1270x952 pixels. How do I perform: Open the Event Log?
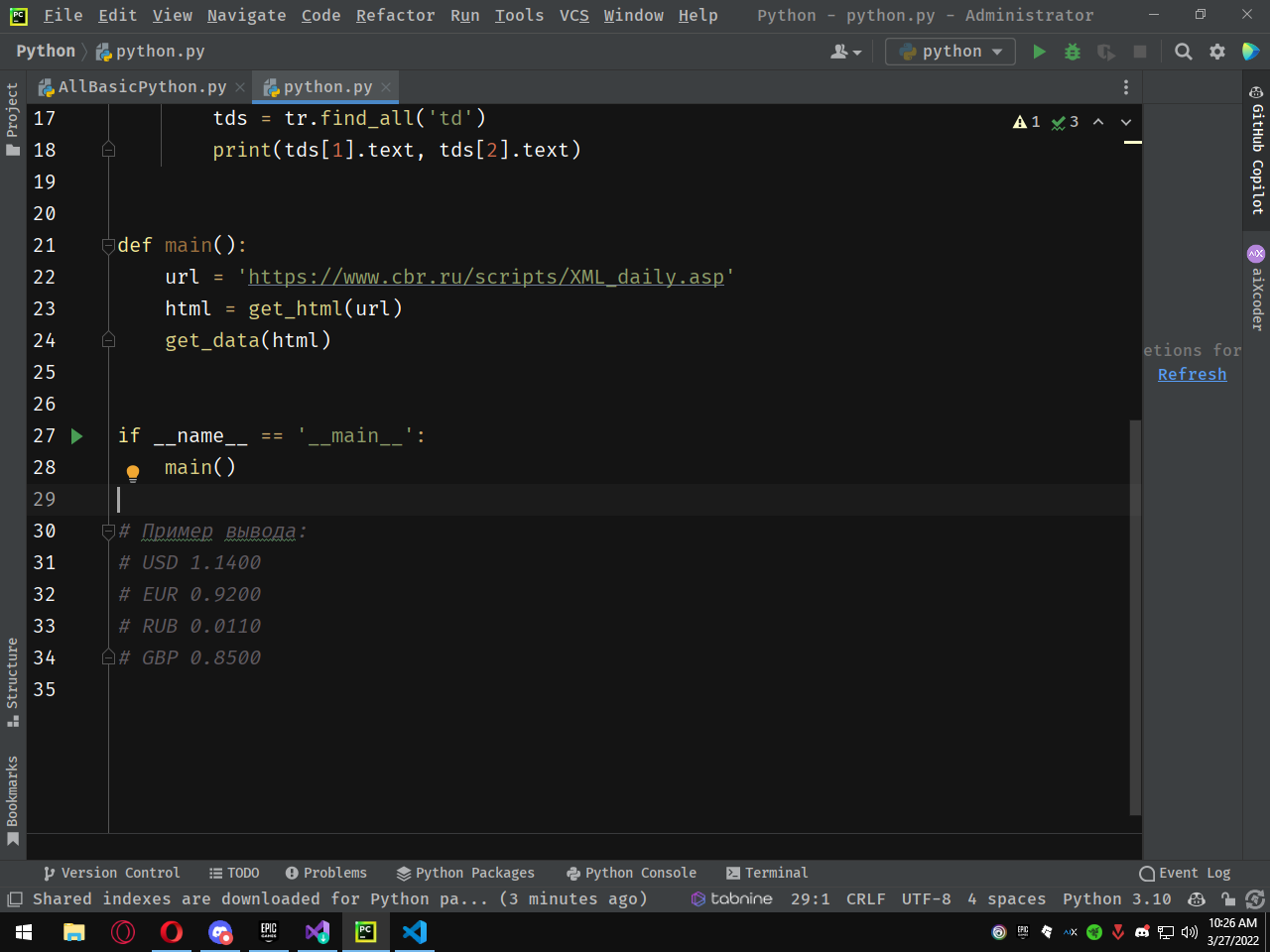click(x=1185, y=873)
